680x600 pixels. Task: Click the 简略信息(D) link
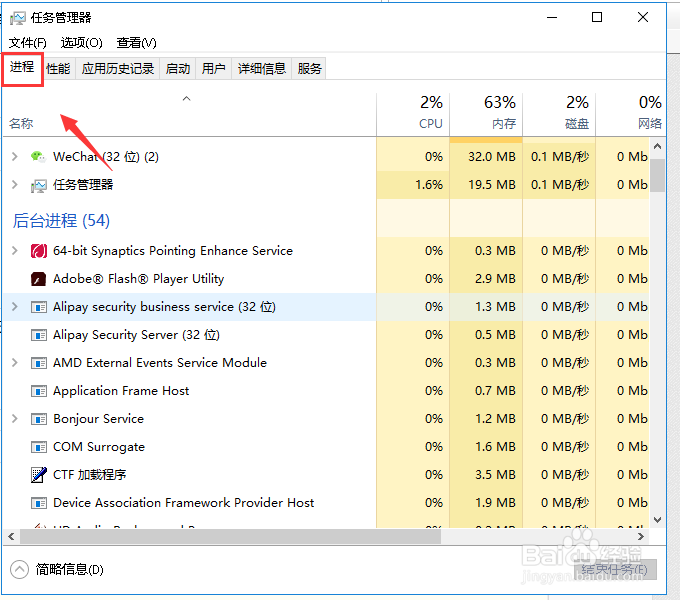coord(69,569)
